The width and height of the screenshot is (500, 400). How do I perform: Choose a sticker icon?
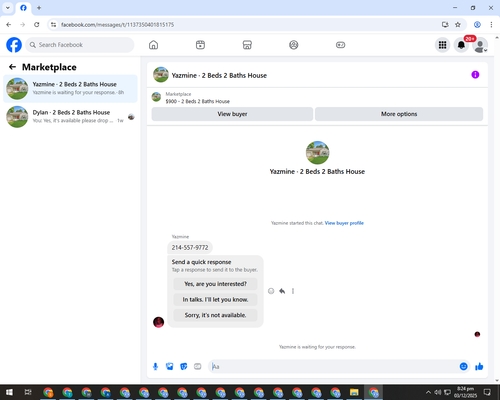184,367
